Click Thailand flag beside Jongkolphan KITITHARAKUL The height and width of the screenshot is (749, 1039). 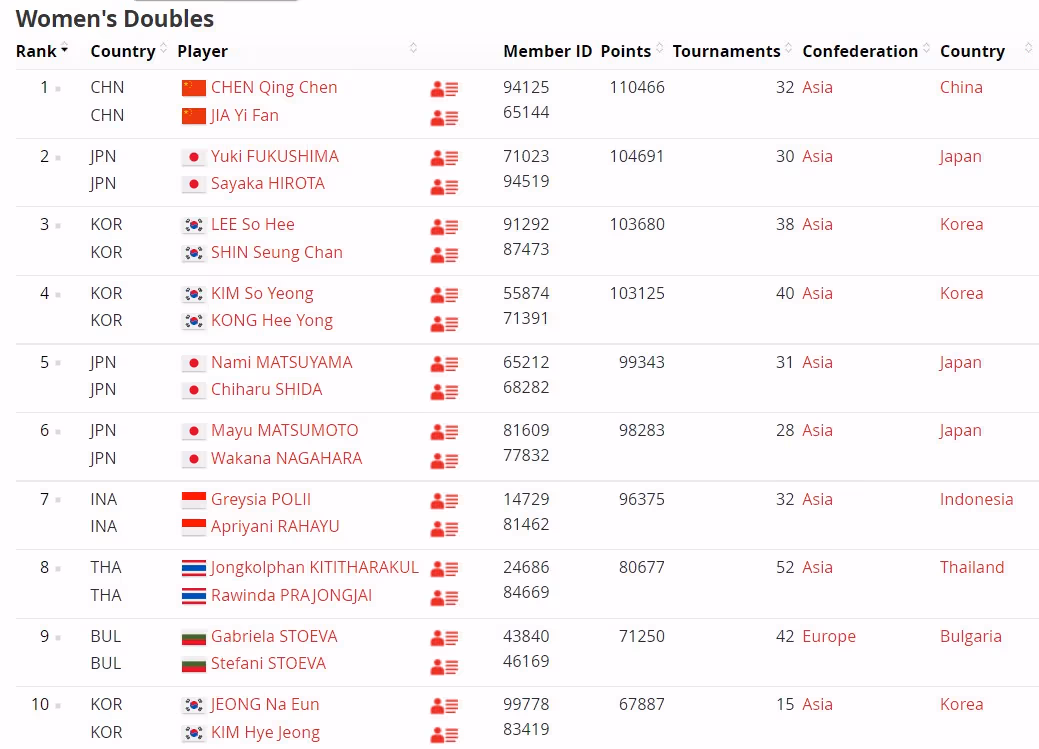193,568
